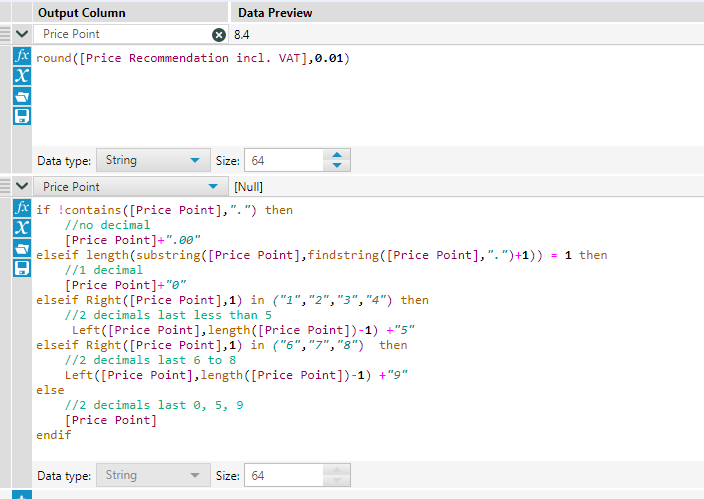Image resolution: width=704 pixels, height=499 pixels.
Task: Open saved expressions folder in second editor
Action: [22, 248]
